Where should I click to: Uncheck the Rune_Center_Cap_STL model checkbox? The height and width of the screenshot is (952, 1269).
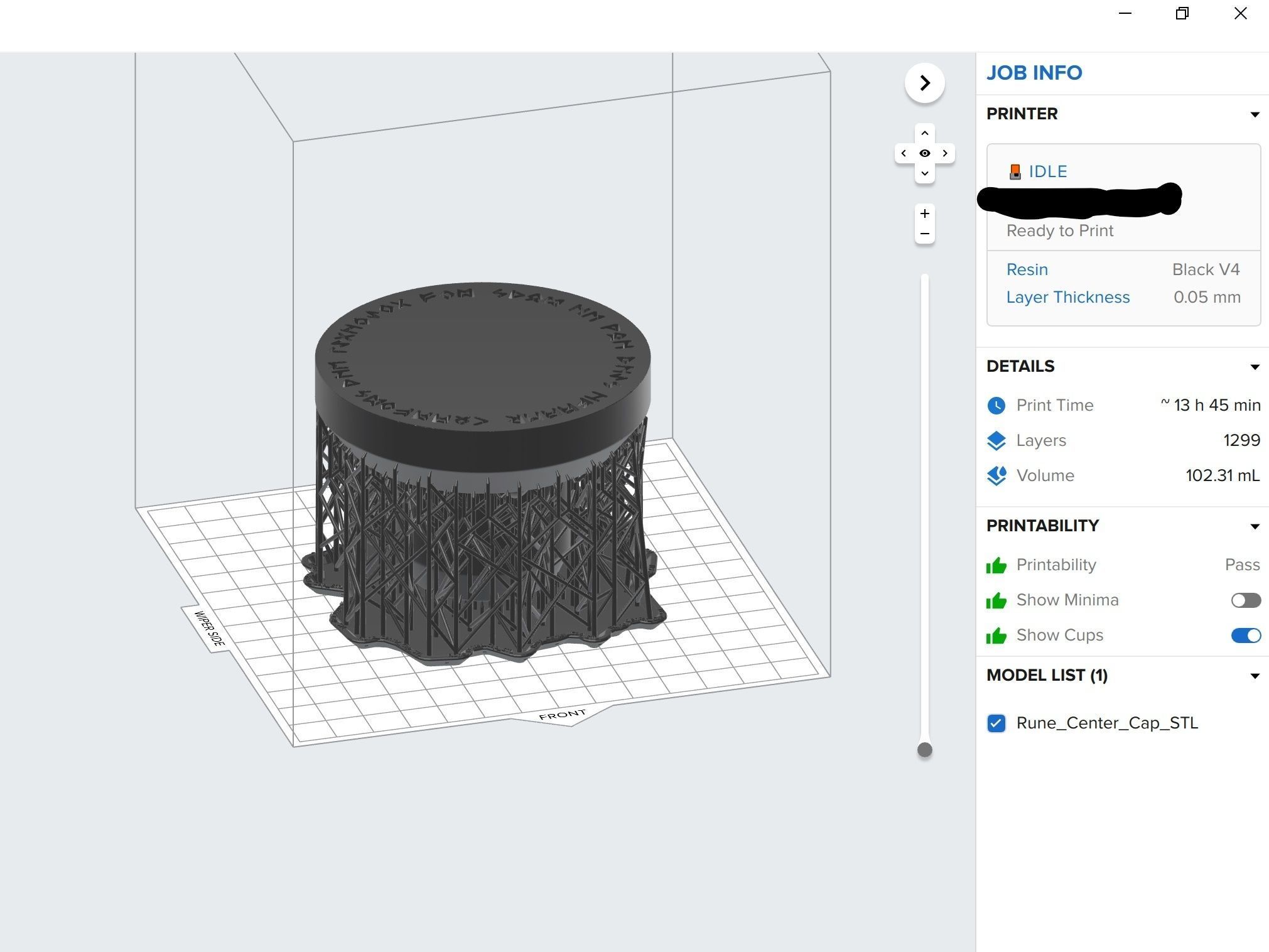coord(996,723)
